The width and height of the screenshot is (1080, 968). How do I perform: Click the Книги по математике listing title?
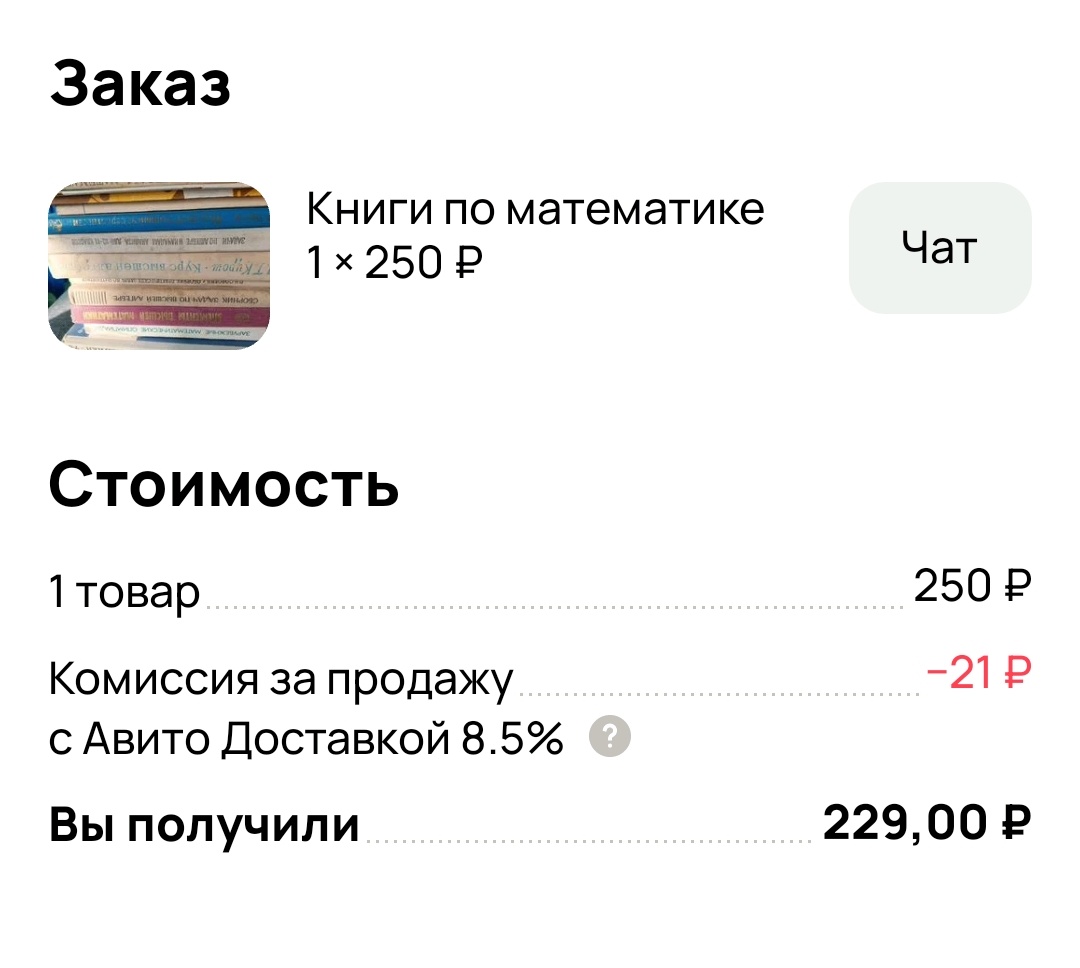(x=534, y=209)
